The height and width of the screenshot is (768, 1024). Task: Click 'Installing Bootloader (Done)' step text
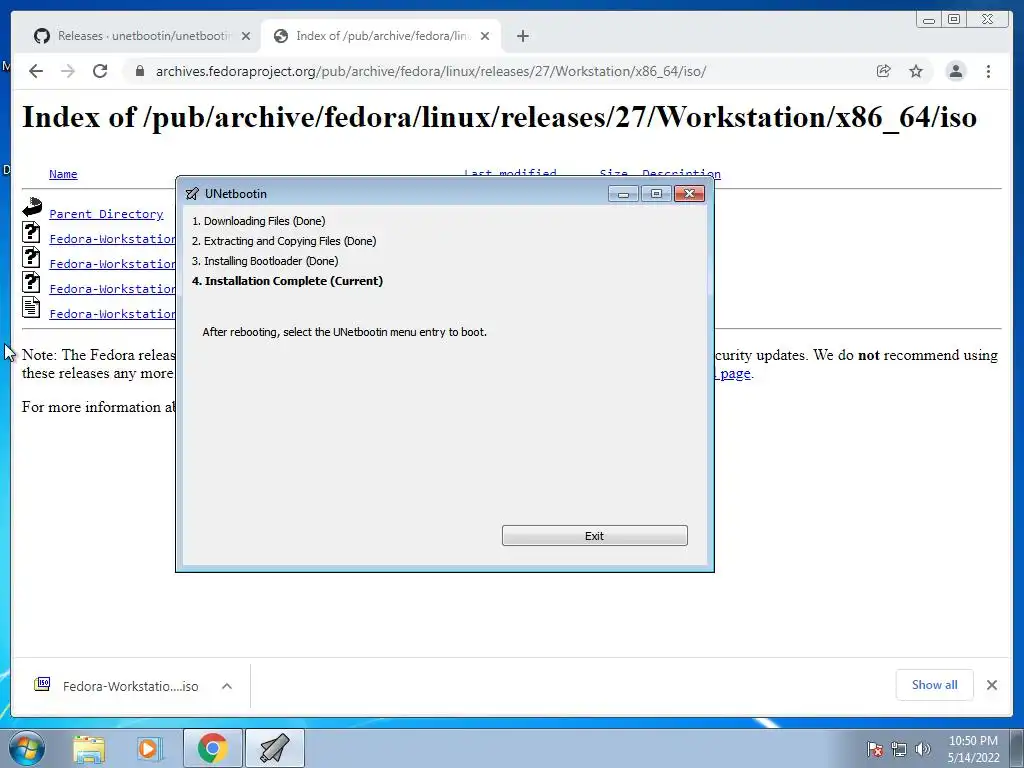pos(265,261)
